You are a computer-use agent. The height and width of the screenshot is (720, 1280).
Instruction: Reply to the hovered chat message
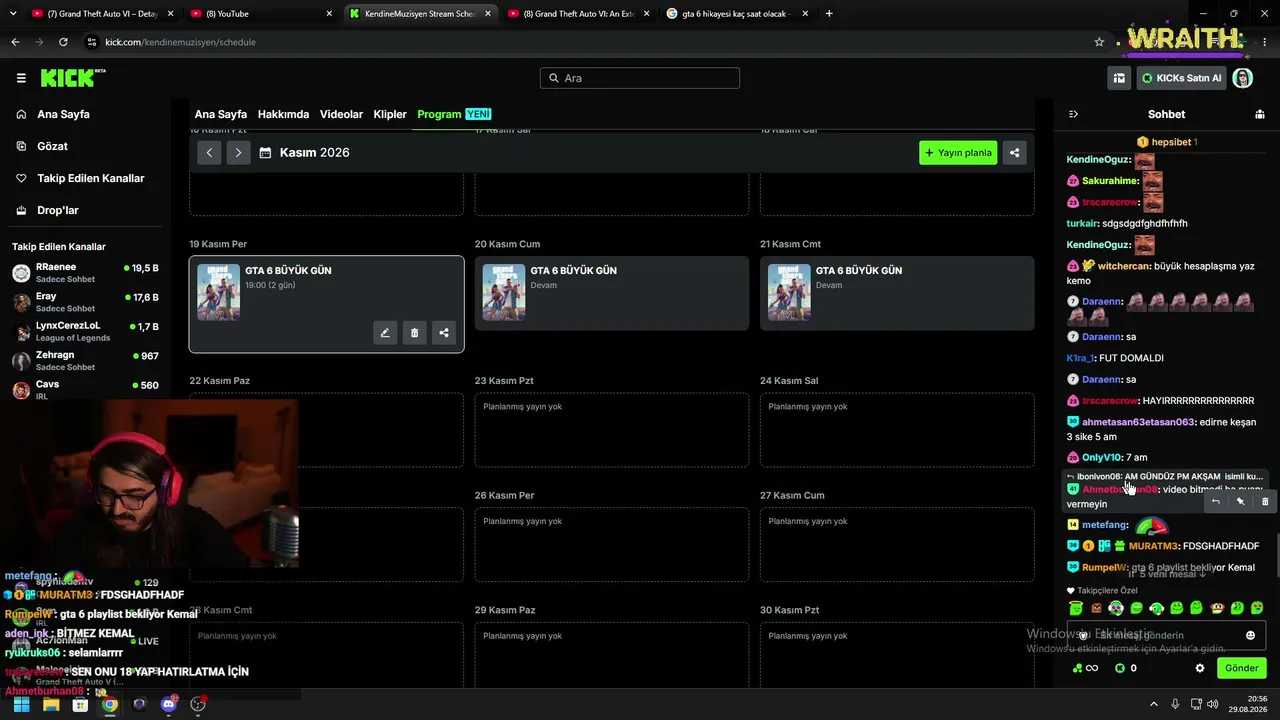pyautogui.click(x=1216, y=501)
